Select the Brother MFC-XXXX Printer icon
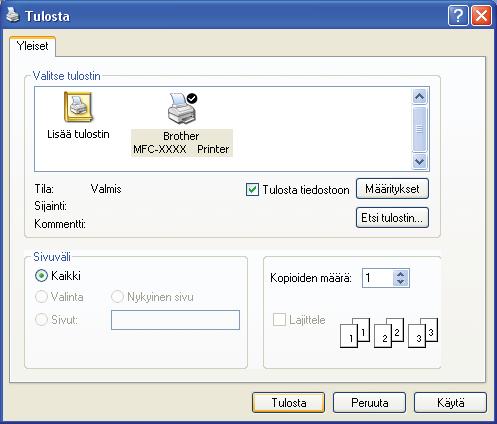The width and height of the screenshot is (497, 424). [182, 108]
